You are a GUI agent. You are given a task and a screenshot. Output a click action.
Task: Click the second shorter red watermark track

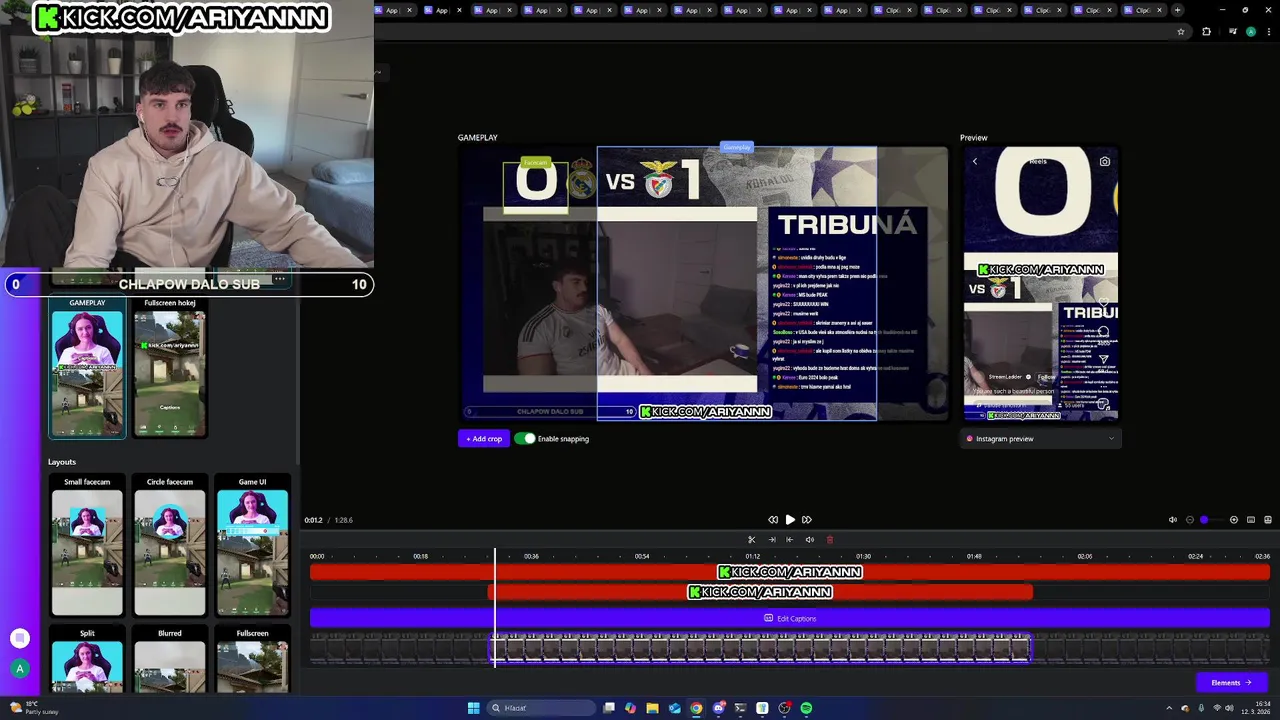point(760,592)
